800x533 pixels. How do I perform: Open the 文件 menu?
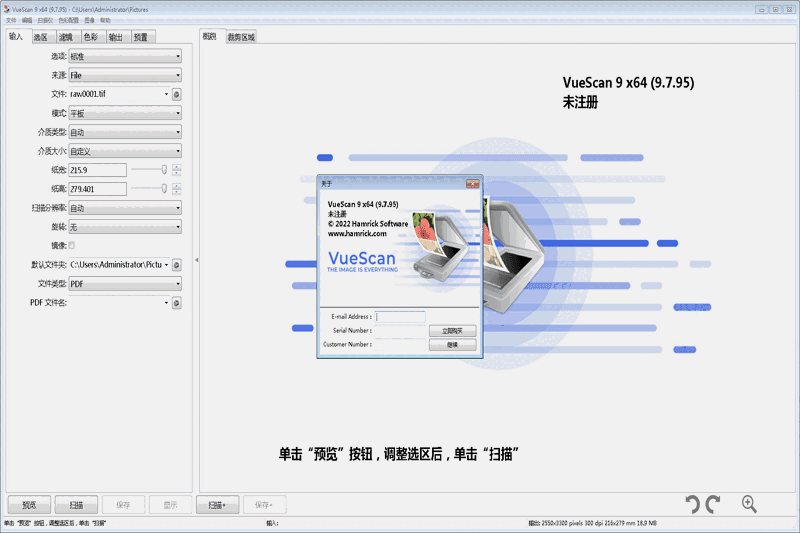coord(11,20)
